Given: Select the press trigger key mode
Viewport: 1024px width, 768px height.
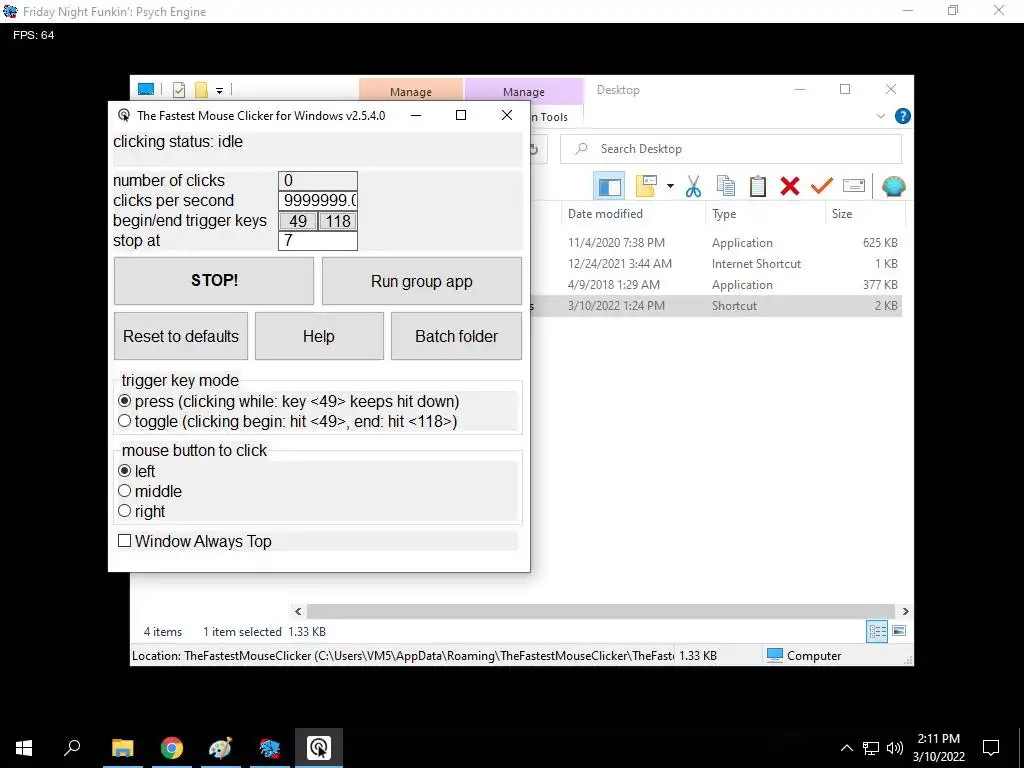Looking at the screenshot, I should click(125, 401).
